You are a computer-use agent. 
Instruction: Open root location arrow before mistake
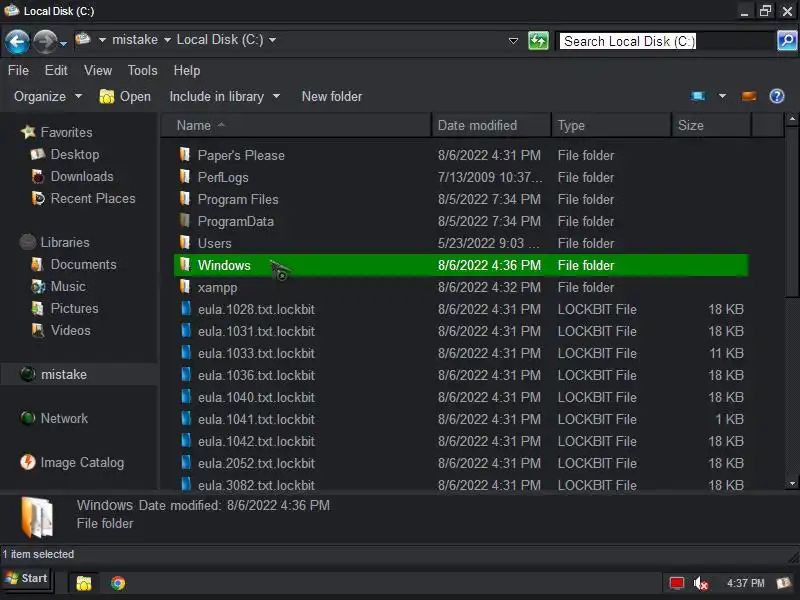pos(102,40)
